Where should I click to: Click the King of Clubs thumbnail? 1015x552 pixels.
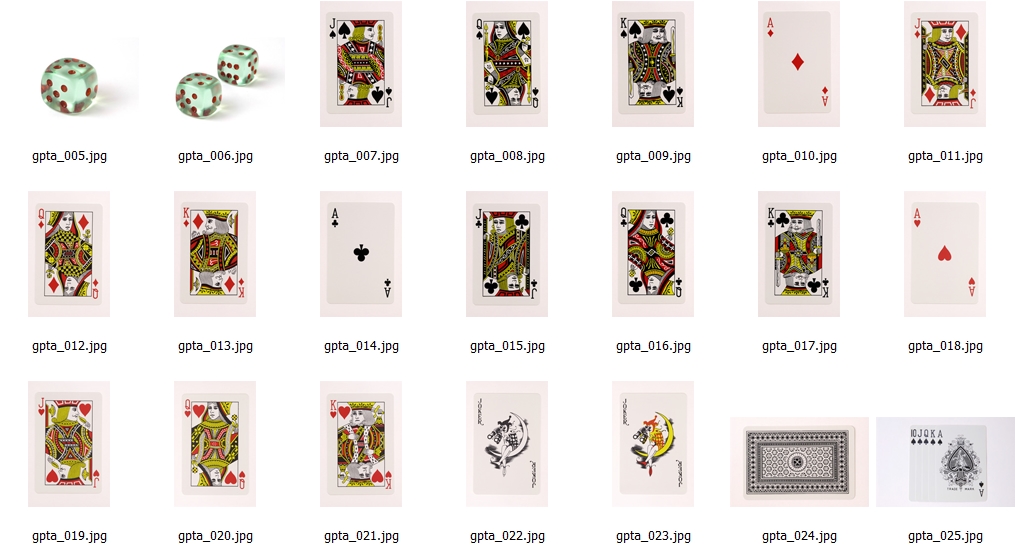[x=799, y=254]
